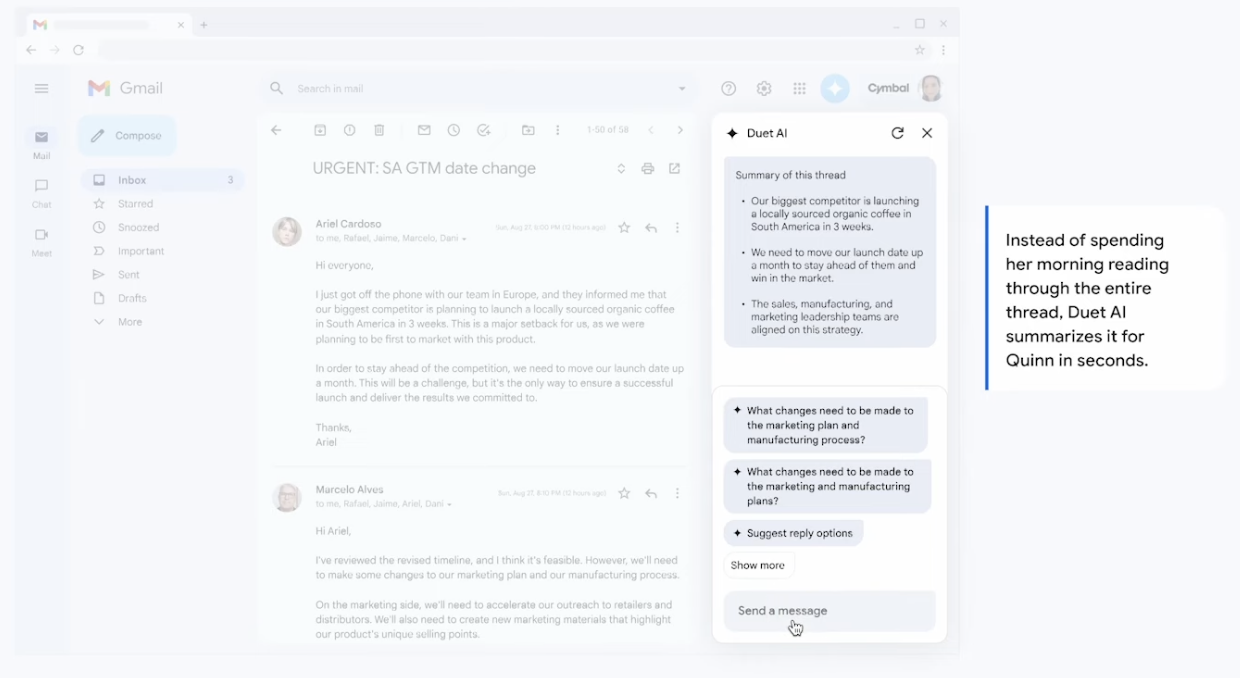Go to the newer conversation
1240x678 pixels.
click(x=650, y=130)
